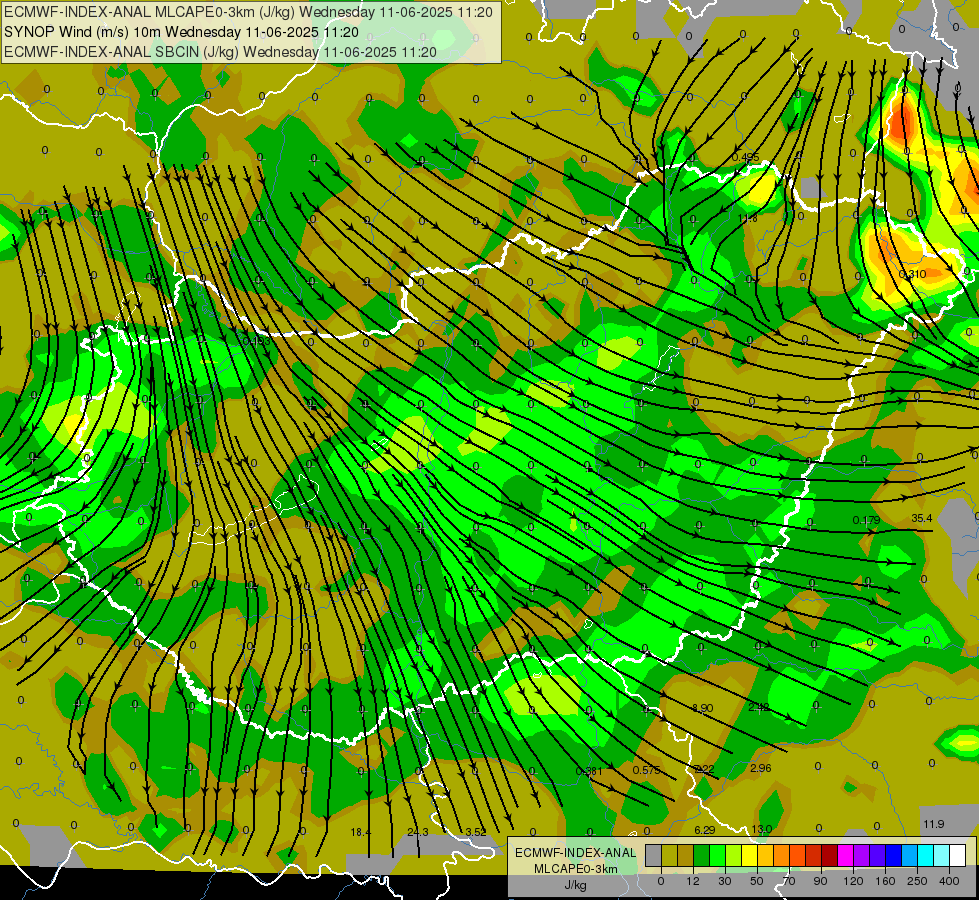Click the 'J/kg' unit label in the legend
The image size is (979, 900).
tap(575, 885)
